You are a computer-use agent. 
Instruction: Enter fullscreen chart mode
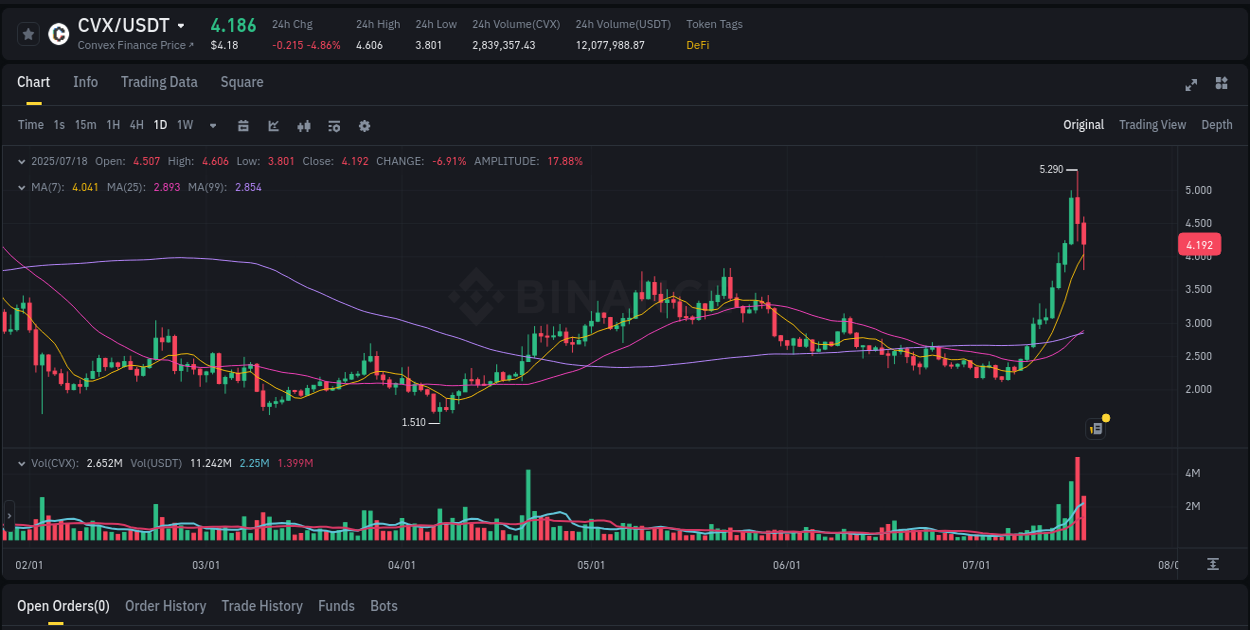coord(1190,85)
